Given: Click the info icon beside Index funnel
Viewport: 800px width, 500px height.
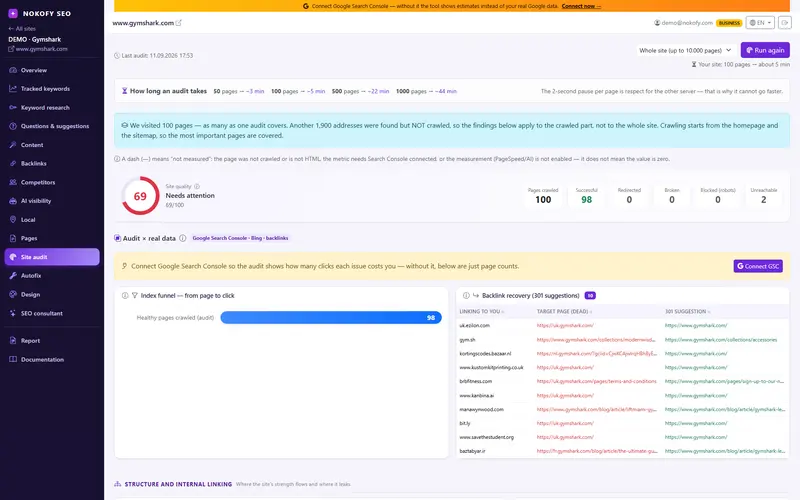Looking at the screenshot, I should tap(125, 295).
